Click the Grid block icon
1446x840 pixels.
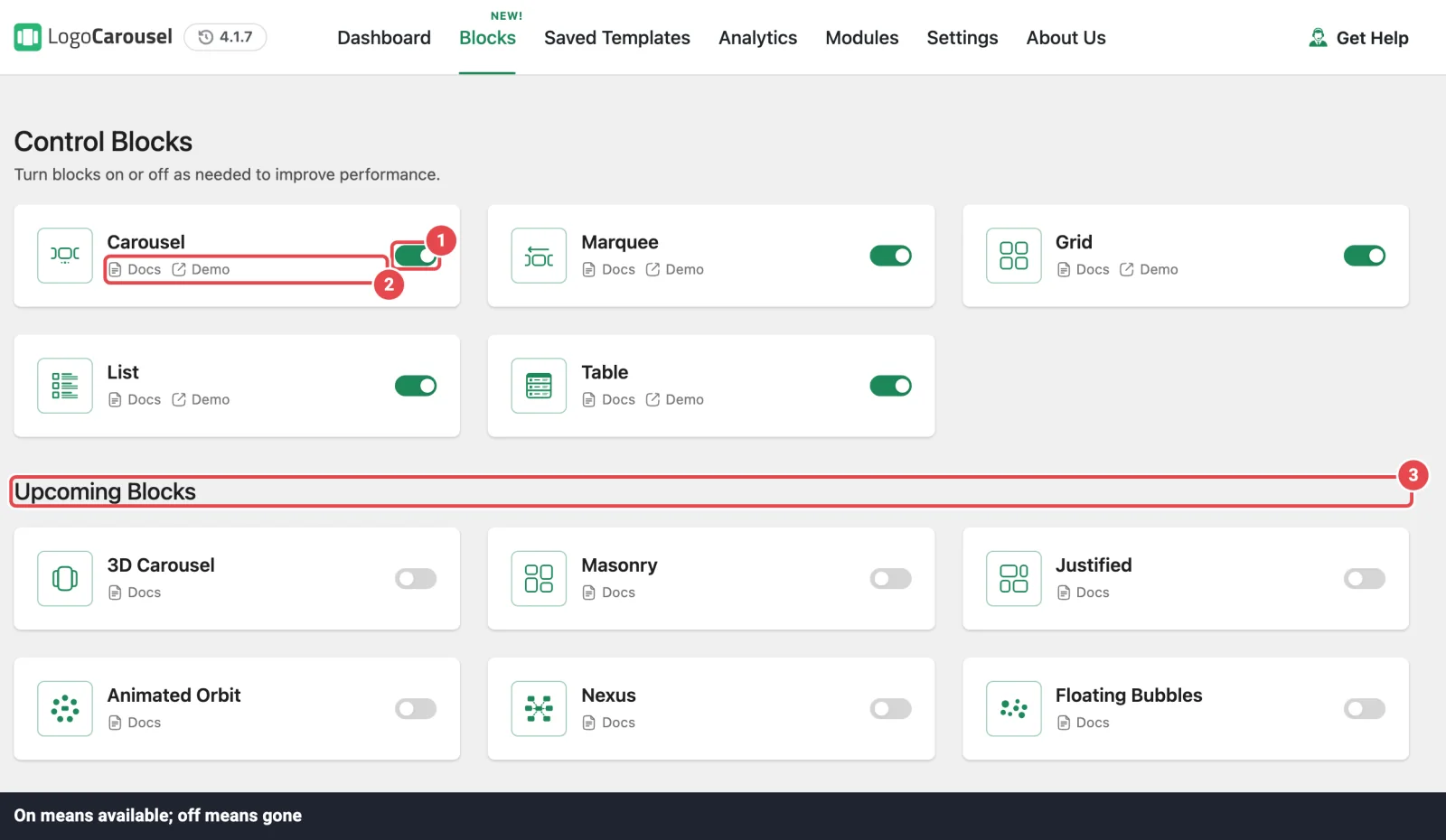click(1013, 256)
